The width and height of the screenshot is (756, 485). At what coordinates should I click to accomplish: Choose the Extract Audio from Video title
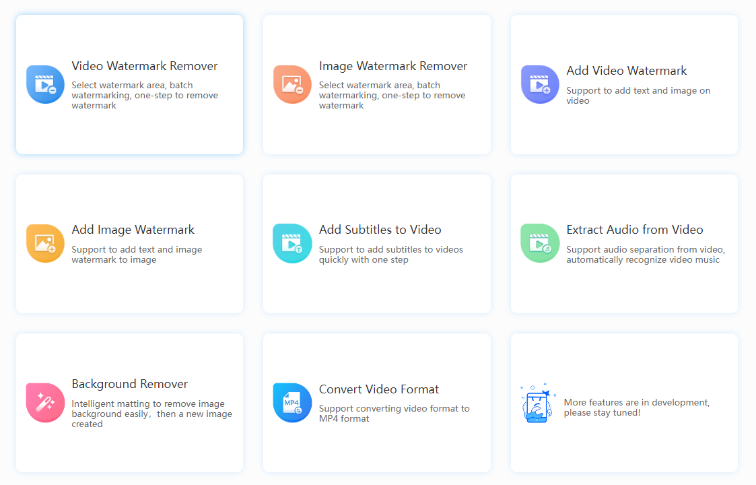pyautogui.click(x=634, y=230)
